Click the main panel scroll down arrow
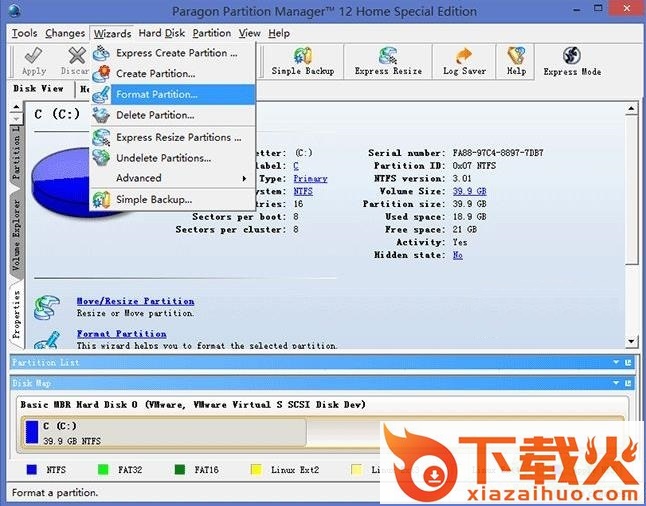The width and height of the screenshot is (646, 506). click(631, 341)
